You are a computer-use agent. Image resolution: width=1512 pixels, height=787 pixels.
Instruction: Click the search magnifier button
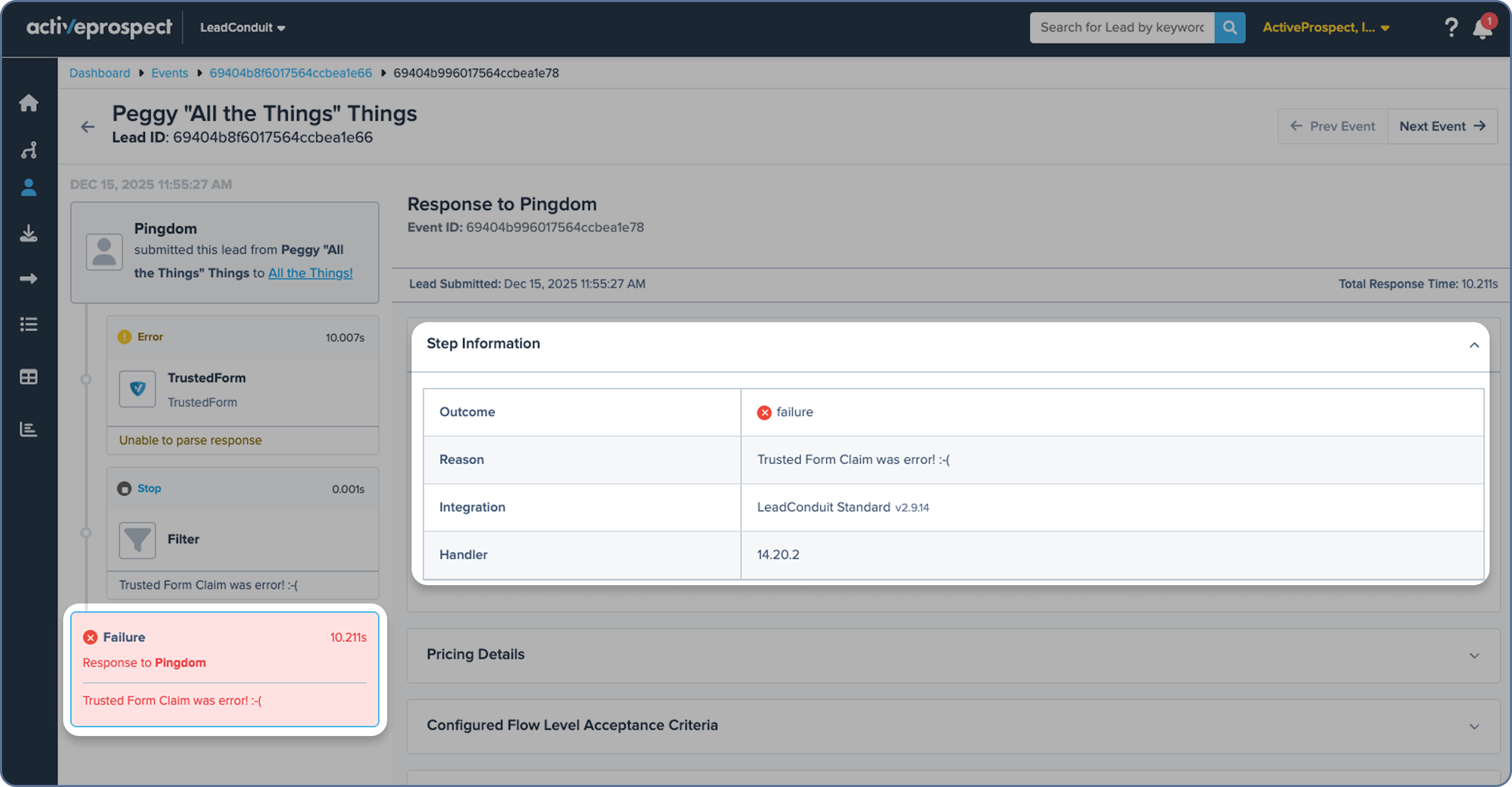1230,28
